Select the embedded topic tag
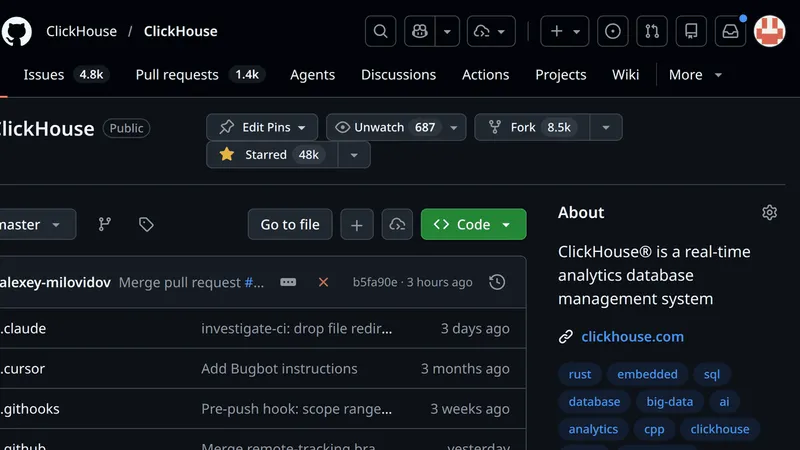 (x=647, y=374)
